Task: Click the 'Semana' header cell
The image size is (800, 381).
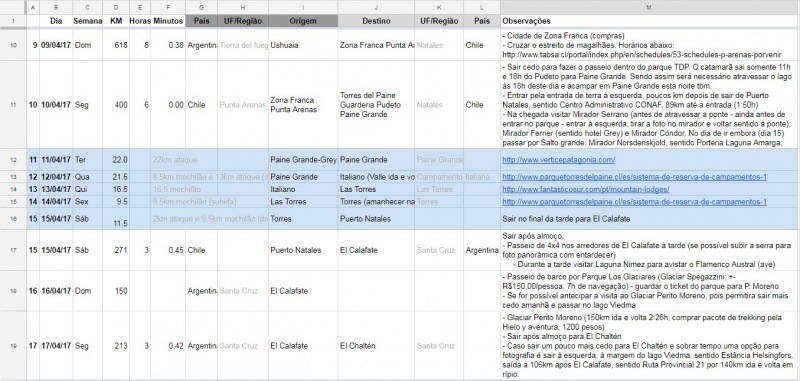Action: (88, 21)
